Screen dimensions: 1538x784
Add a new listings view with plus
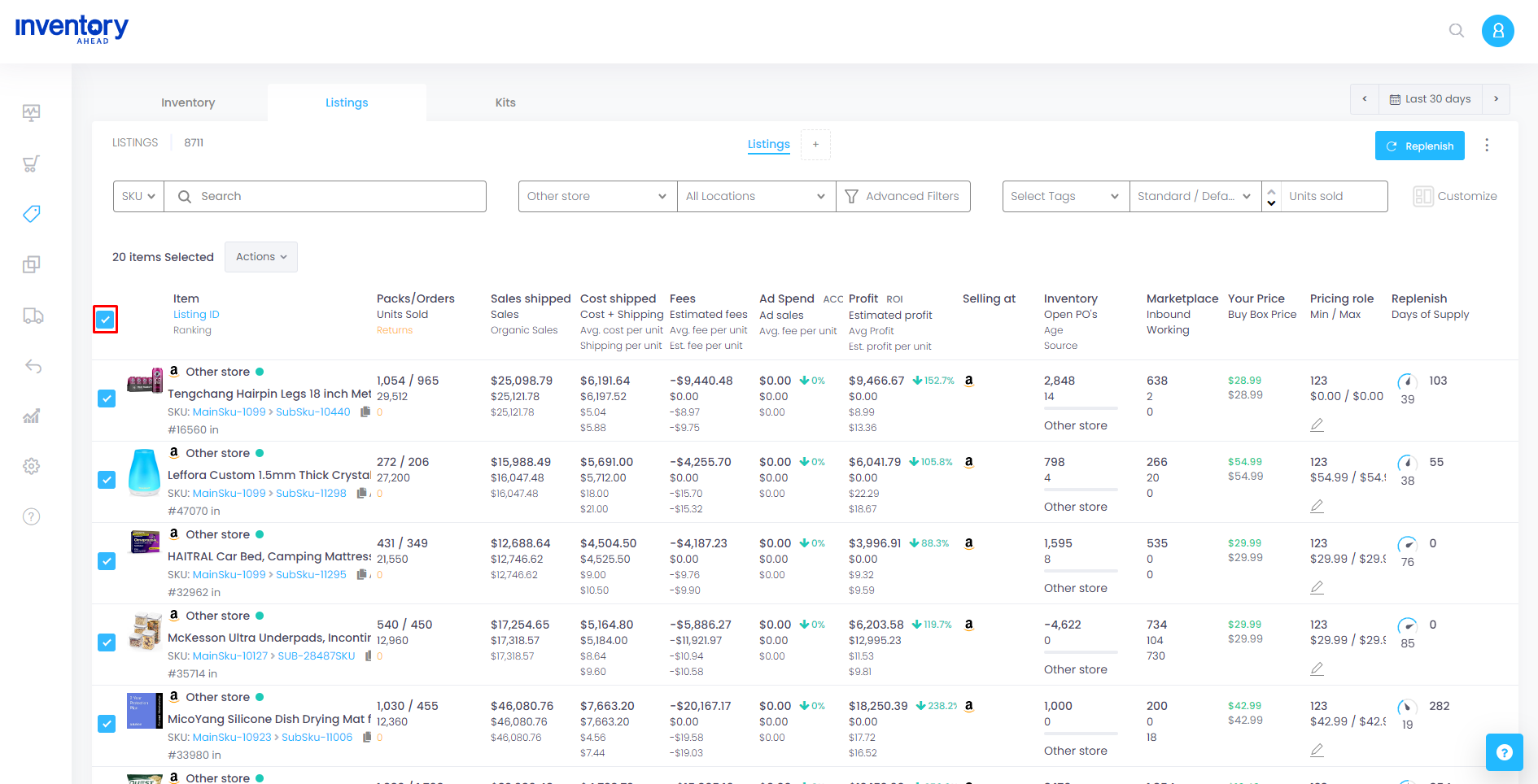pyautogui.click(x=815, y=144)
